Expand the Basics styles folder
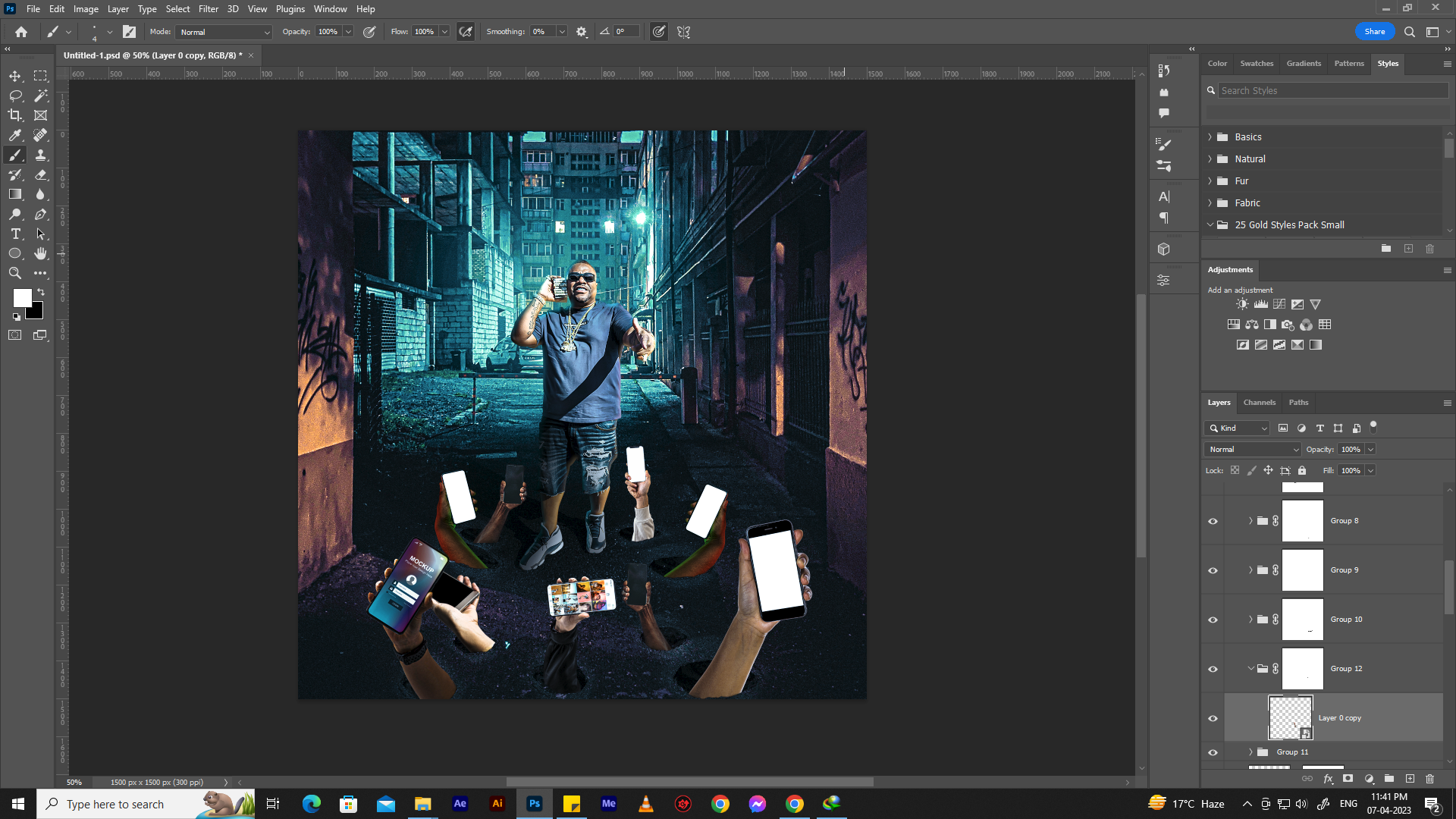1456x819 pixels. point(1210,137)
